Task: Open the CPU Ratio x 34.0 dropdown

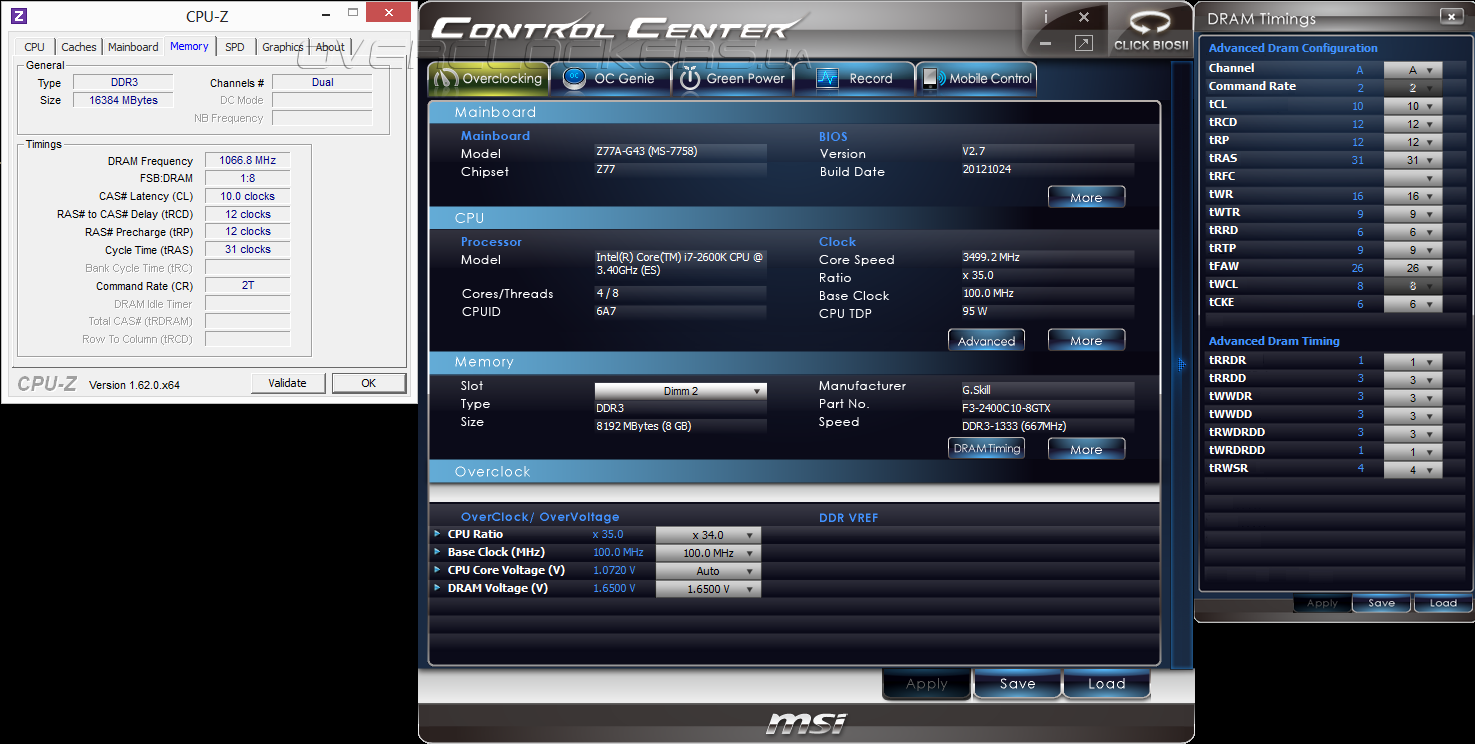Action: pos(708,535)
